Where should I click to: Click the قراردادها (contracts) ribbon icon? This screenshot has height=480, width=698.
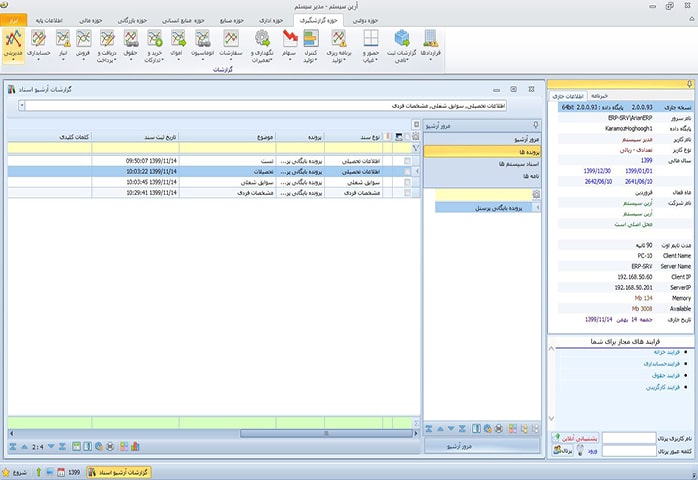(431, 44)
